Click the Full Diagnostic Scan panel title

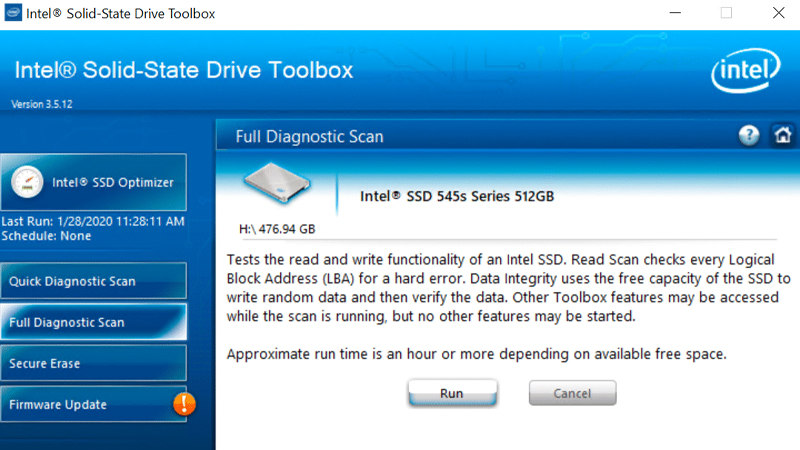[309, 136]
